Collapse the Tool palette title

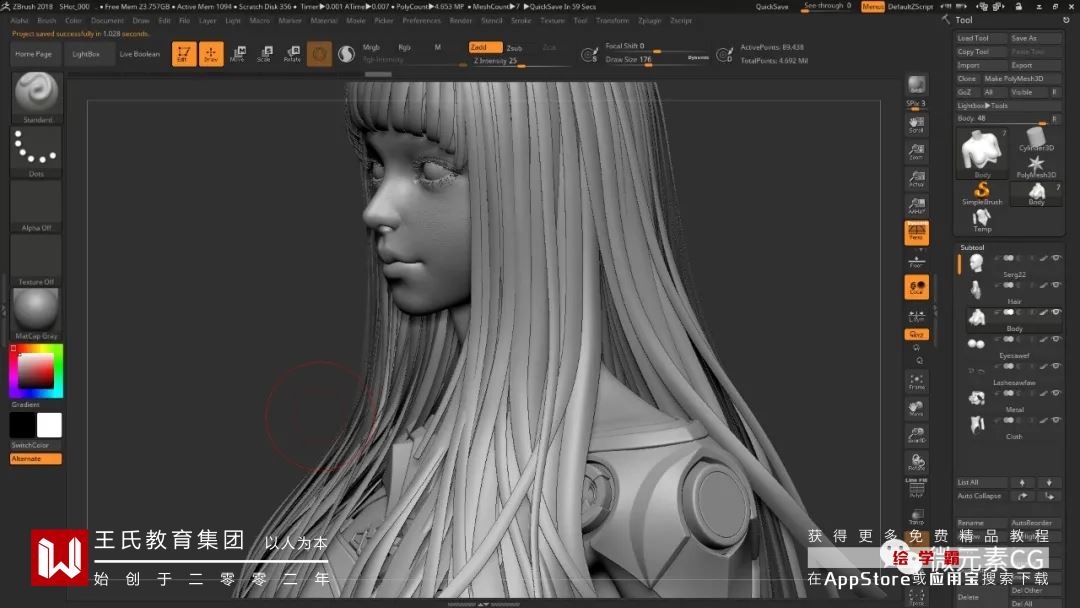point(964,20)
